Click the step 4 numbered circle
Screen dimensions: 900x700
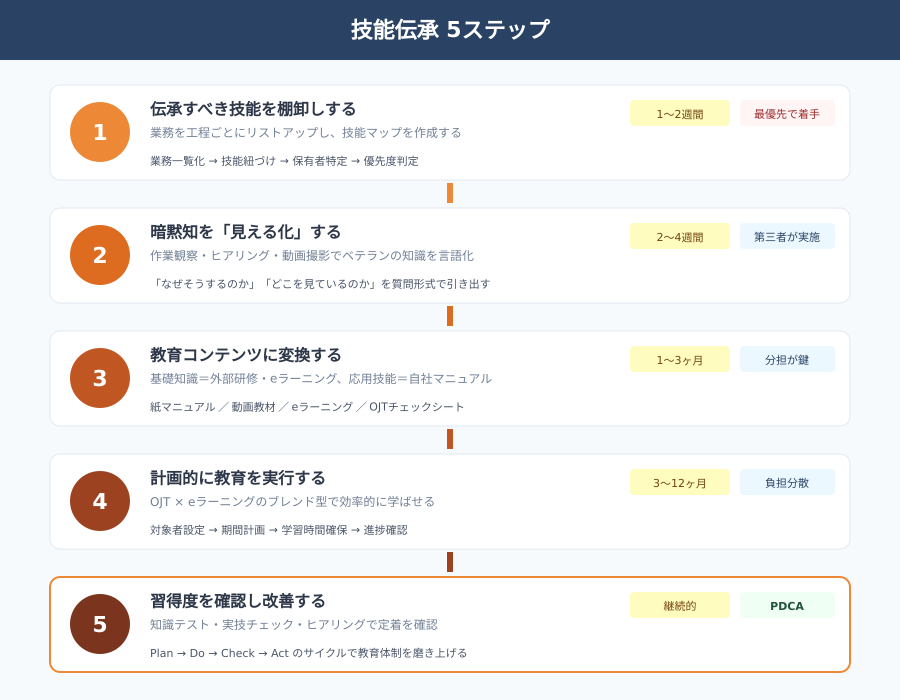coord(100,501)
